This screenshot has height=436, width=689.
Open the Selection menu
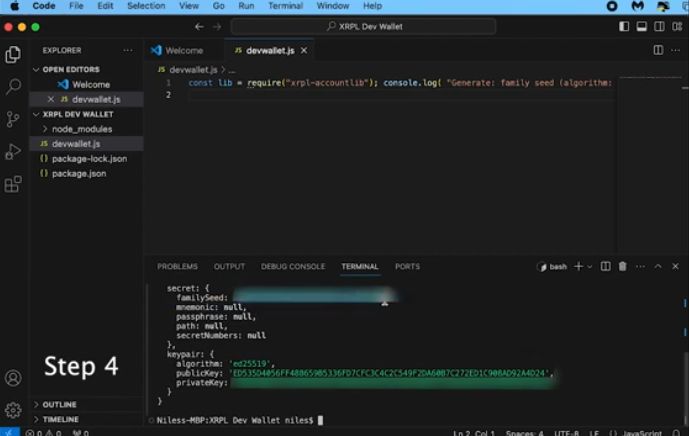[146, 6]
